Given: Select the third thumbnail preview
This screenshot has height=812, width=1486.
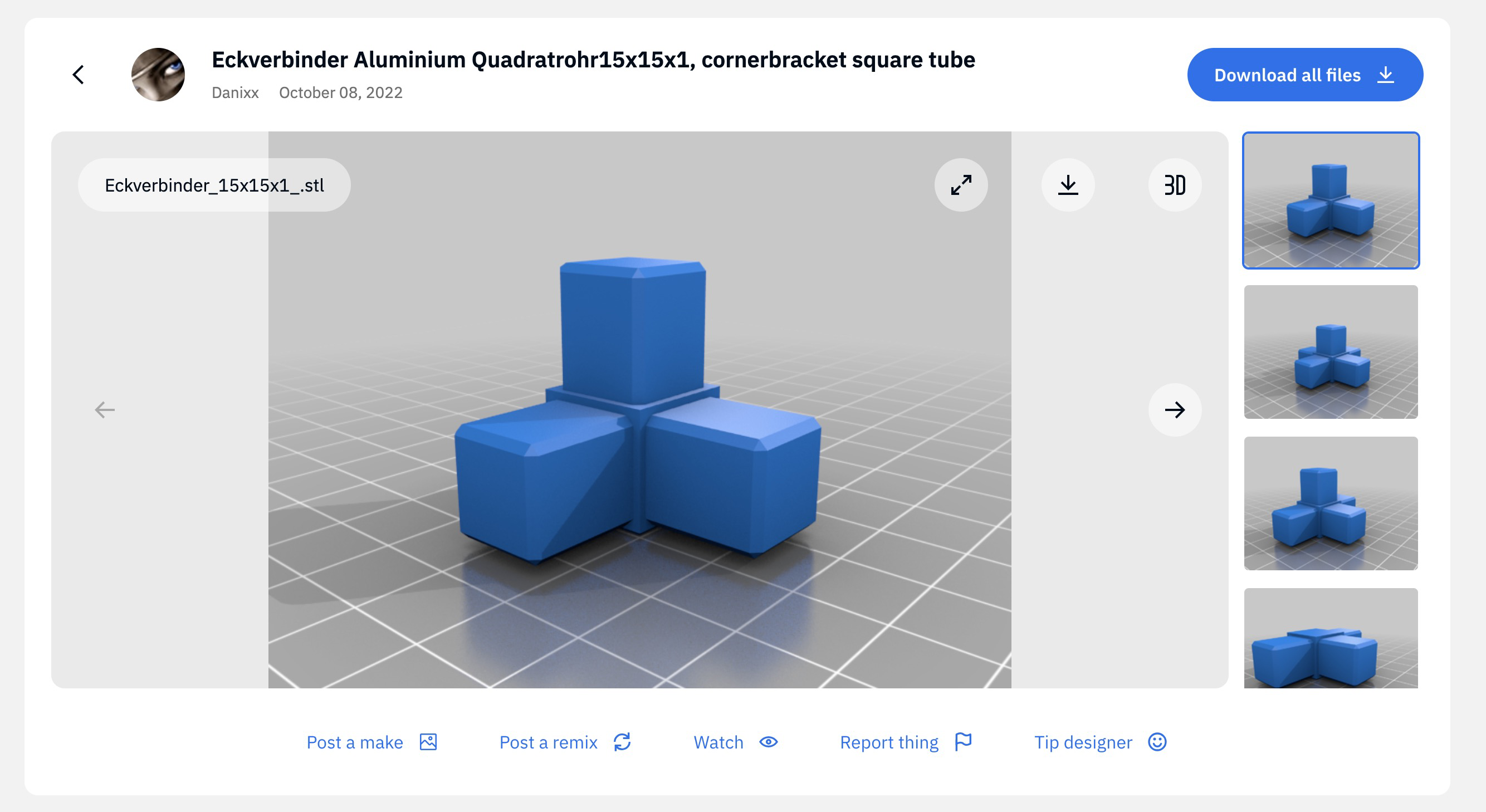Looking at the screenshot, I should (x=1330, y=503).
